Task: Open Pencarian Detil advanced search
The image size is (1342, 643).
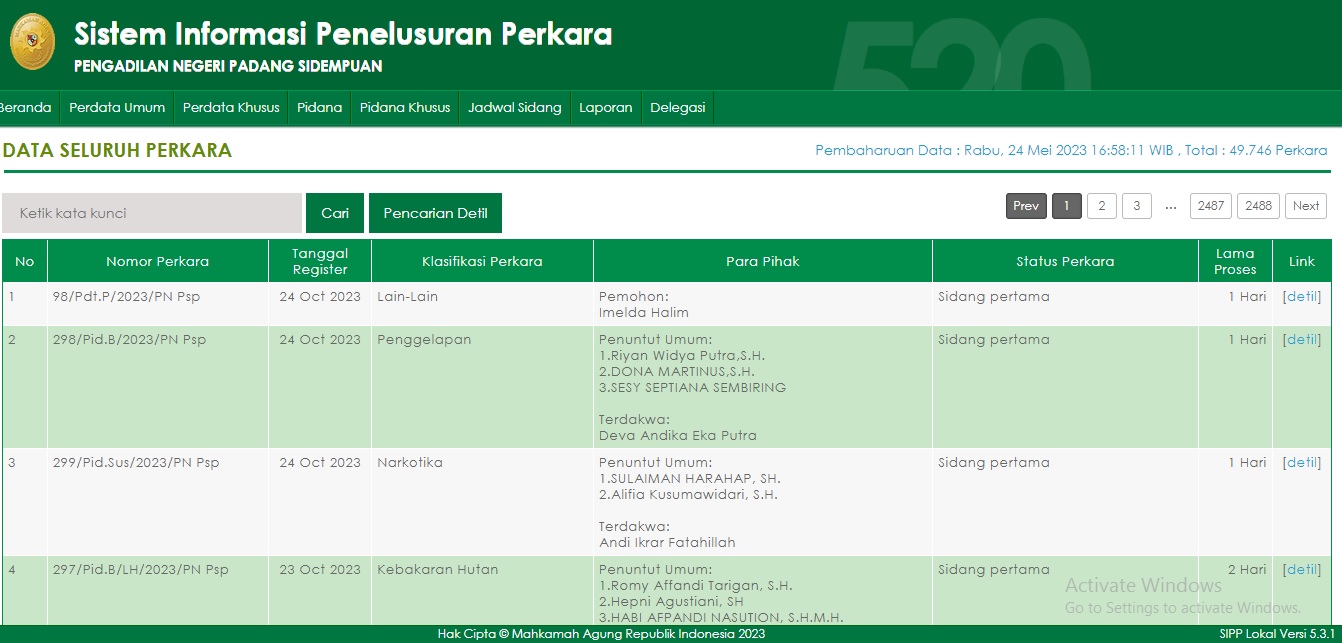Action: click(x=435, y=213)
